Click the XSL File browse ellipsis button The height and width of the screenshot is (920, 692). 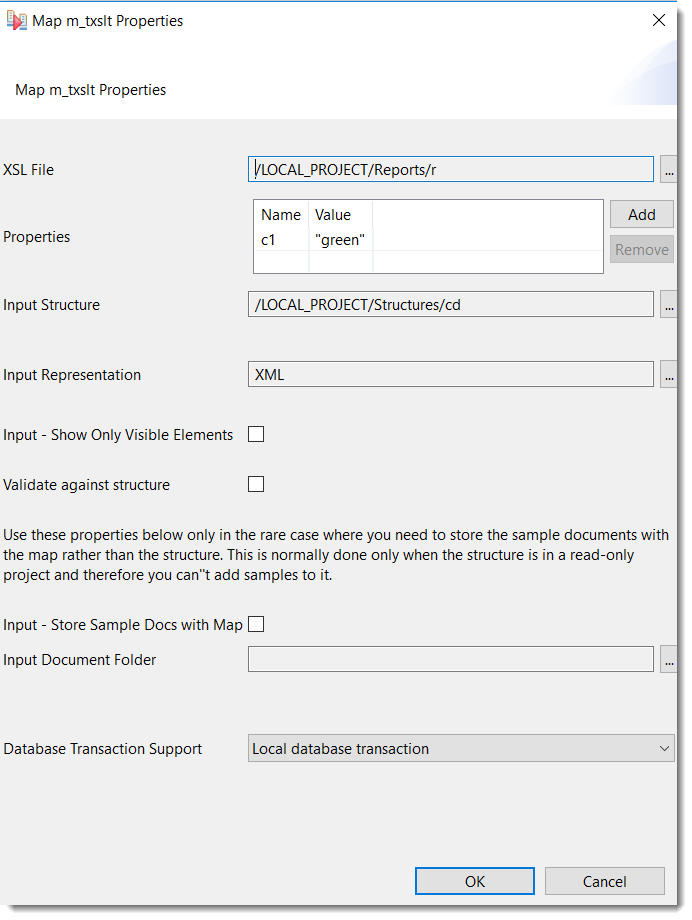[x=668, y=170]
